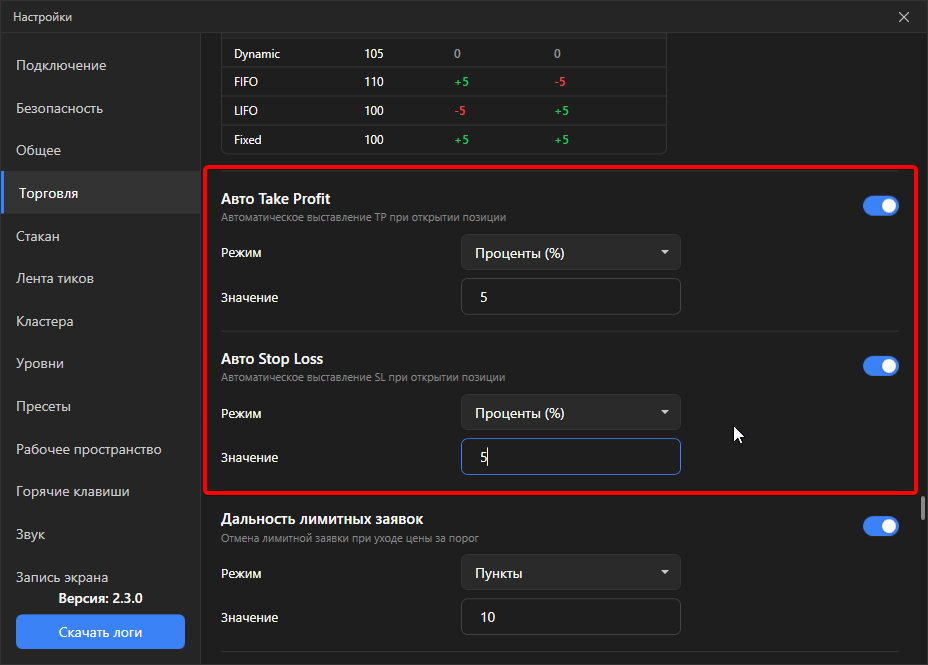The height and width of the screenshot is (665, 928).
Task: Click the Дальность лимитных заявок heading
Action: coord(322,519)
